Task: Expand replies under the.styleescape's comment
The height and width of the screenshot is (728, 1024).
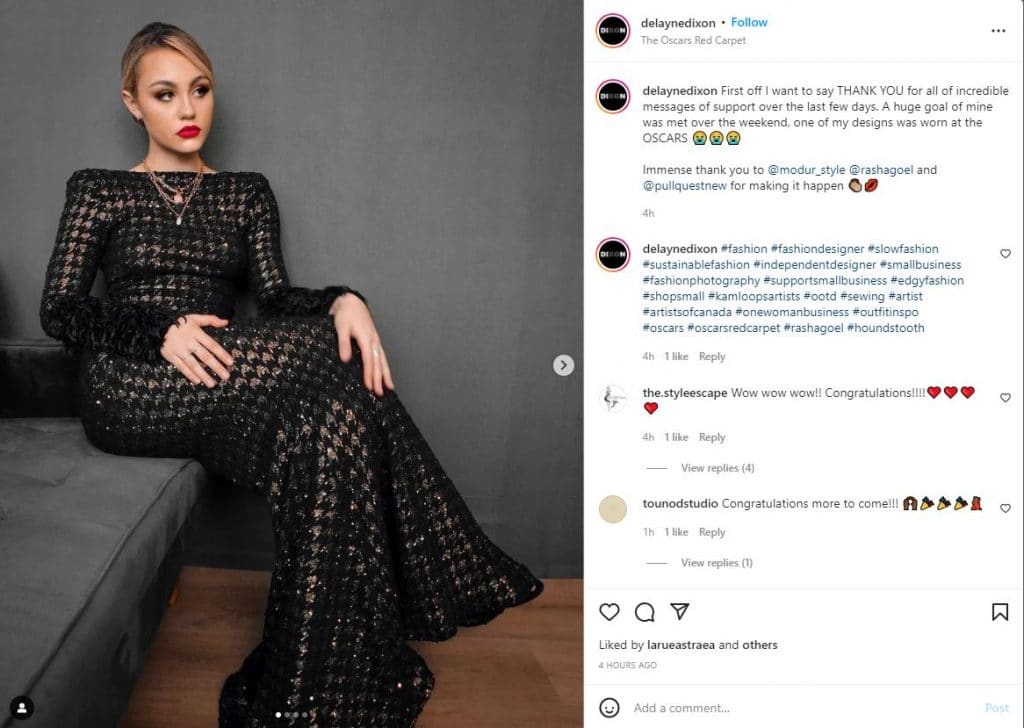Action: (717, 468)
